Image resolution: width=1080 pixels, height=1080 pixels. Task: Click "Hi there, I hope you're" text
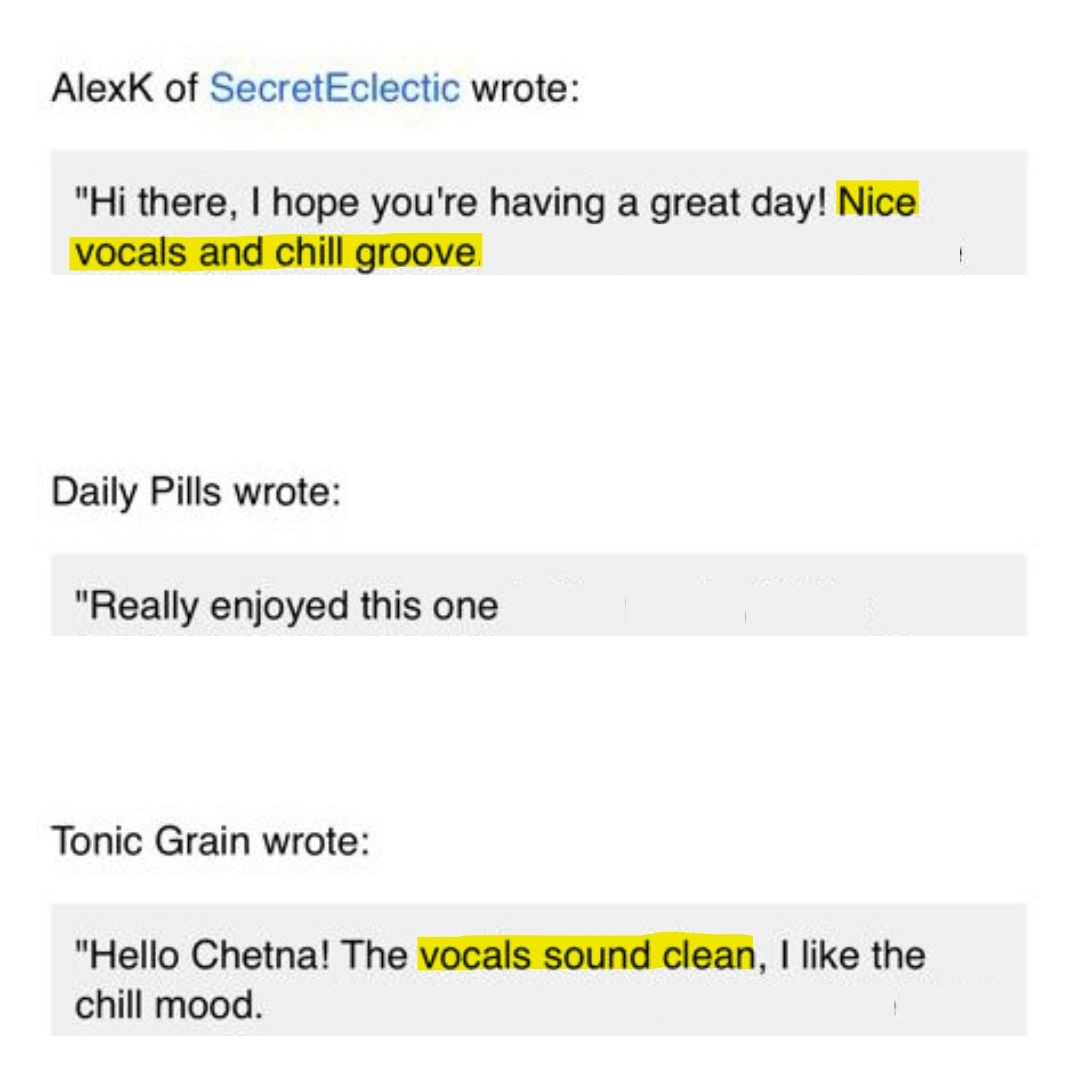coord(276,202)
